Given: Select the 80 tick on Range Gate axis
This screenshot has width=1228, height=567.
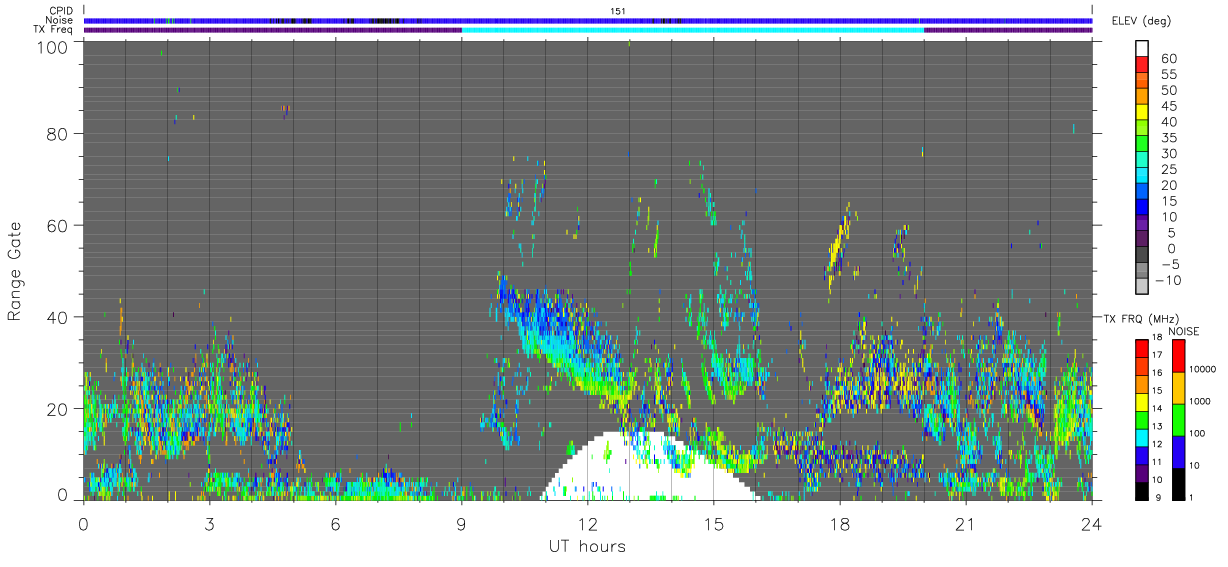Looking at the screenshot, I should click(x=58, y=133).
